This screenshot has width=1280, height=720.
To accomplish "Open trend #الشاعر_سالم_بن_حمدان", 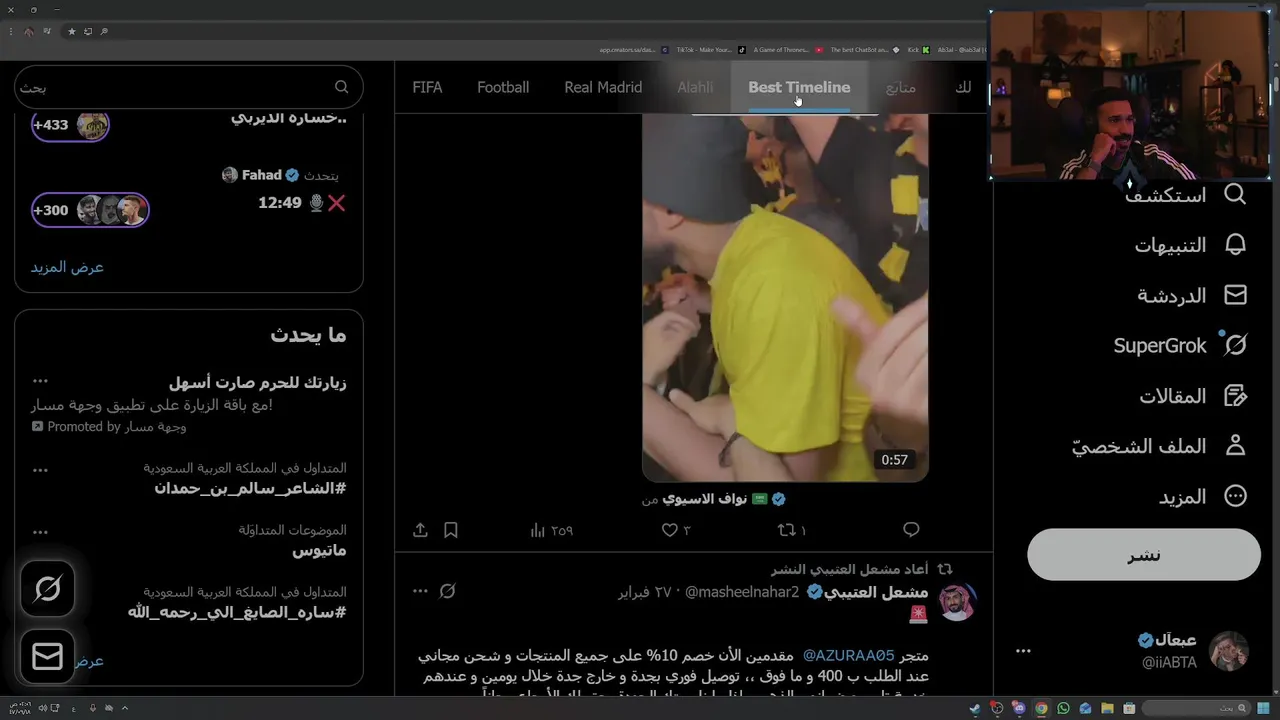I will click(x=250, y=488).
